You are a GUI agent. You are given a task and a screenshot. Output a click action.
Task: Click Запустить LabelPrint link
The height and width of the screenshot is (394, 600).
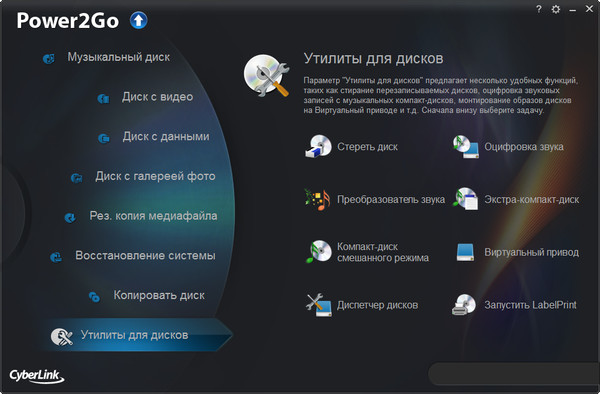tap(530, 305)
